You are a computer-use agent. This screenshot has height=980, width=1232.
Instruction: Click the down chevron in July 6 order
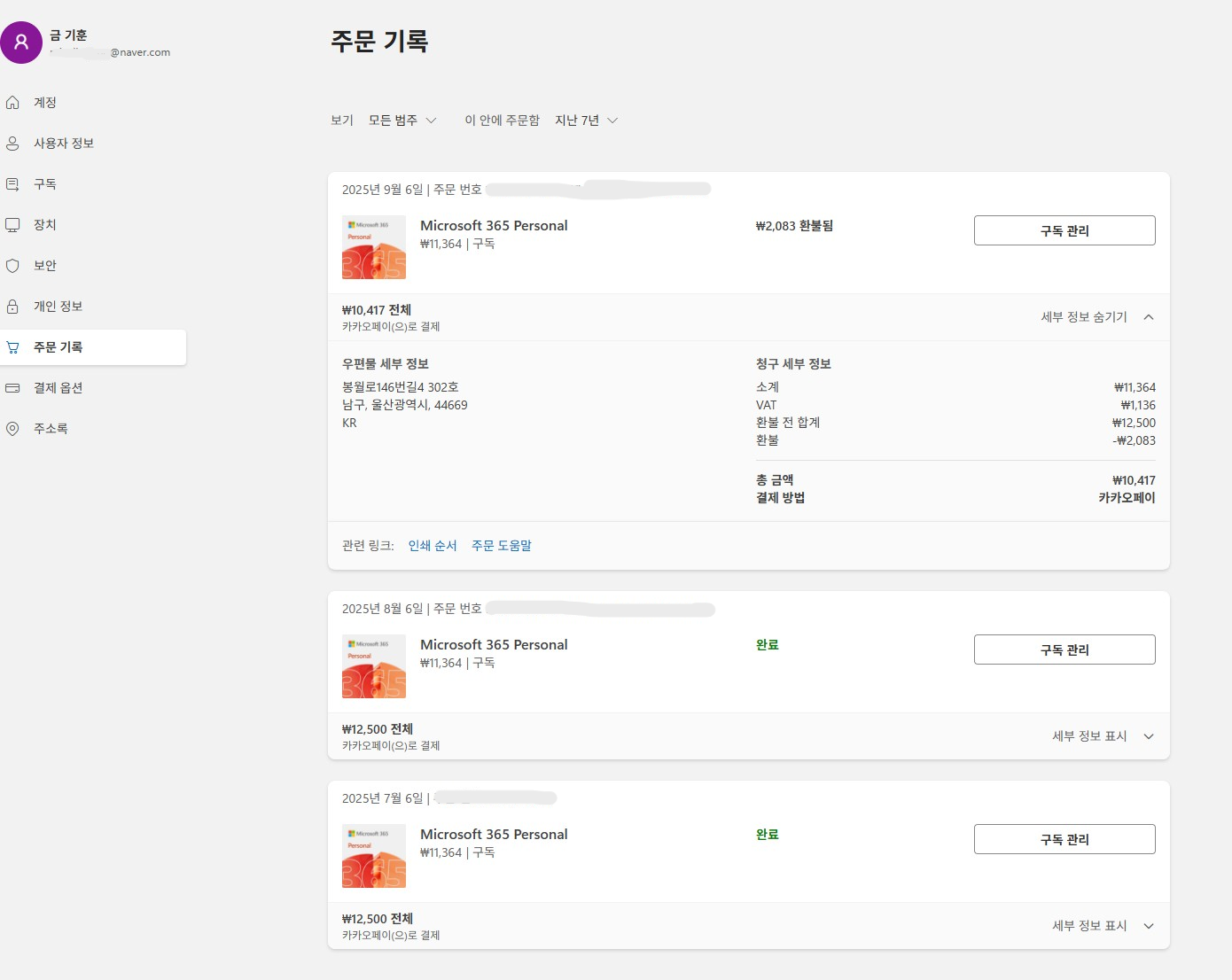pos(1149,926)
